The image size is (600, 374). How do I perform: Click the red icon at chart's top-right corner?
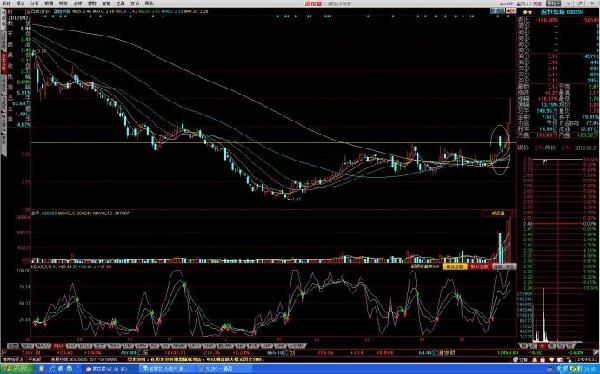coord(511,11)
